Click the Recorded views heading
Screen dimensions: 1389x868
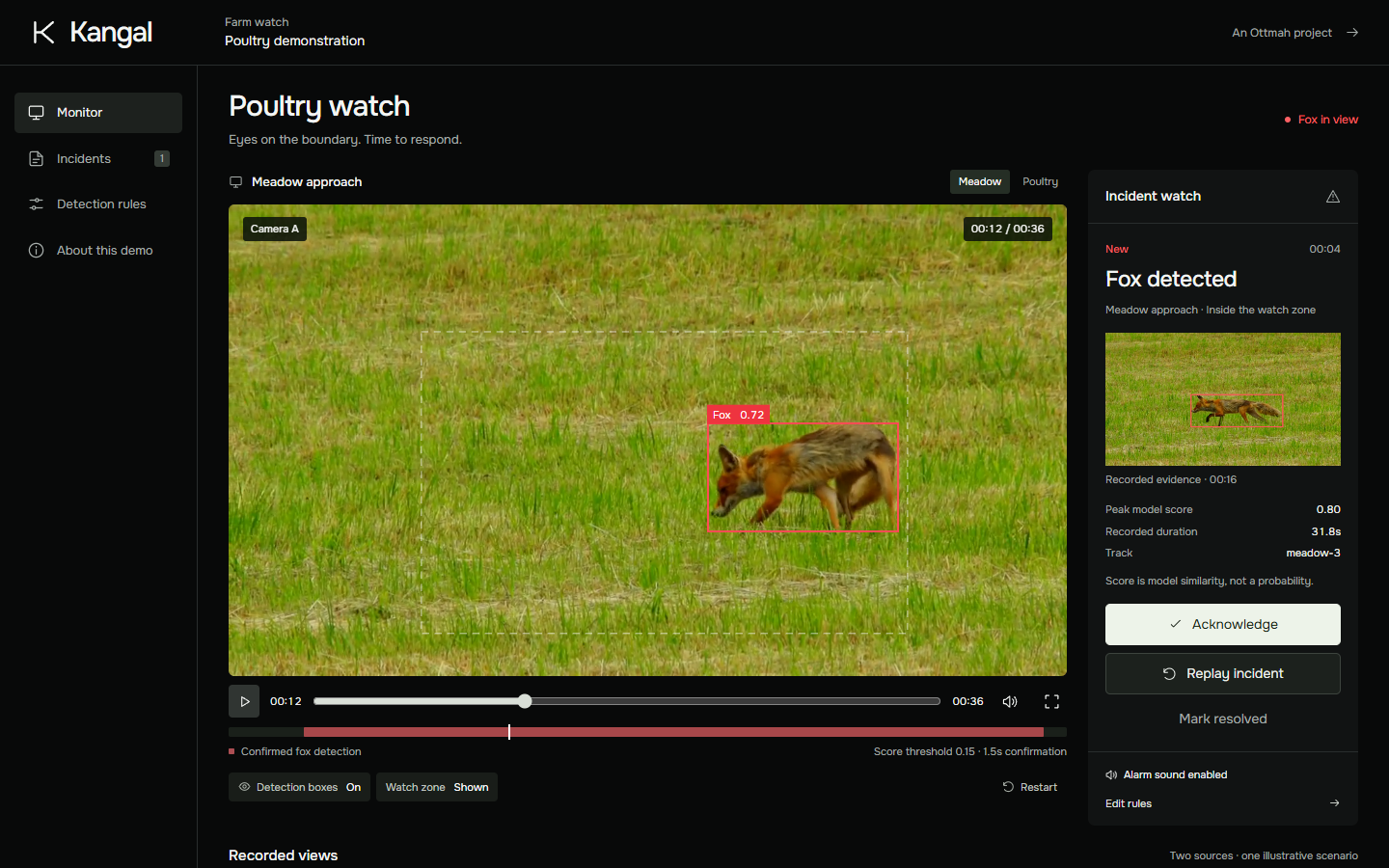284,855
